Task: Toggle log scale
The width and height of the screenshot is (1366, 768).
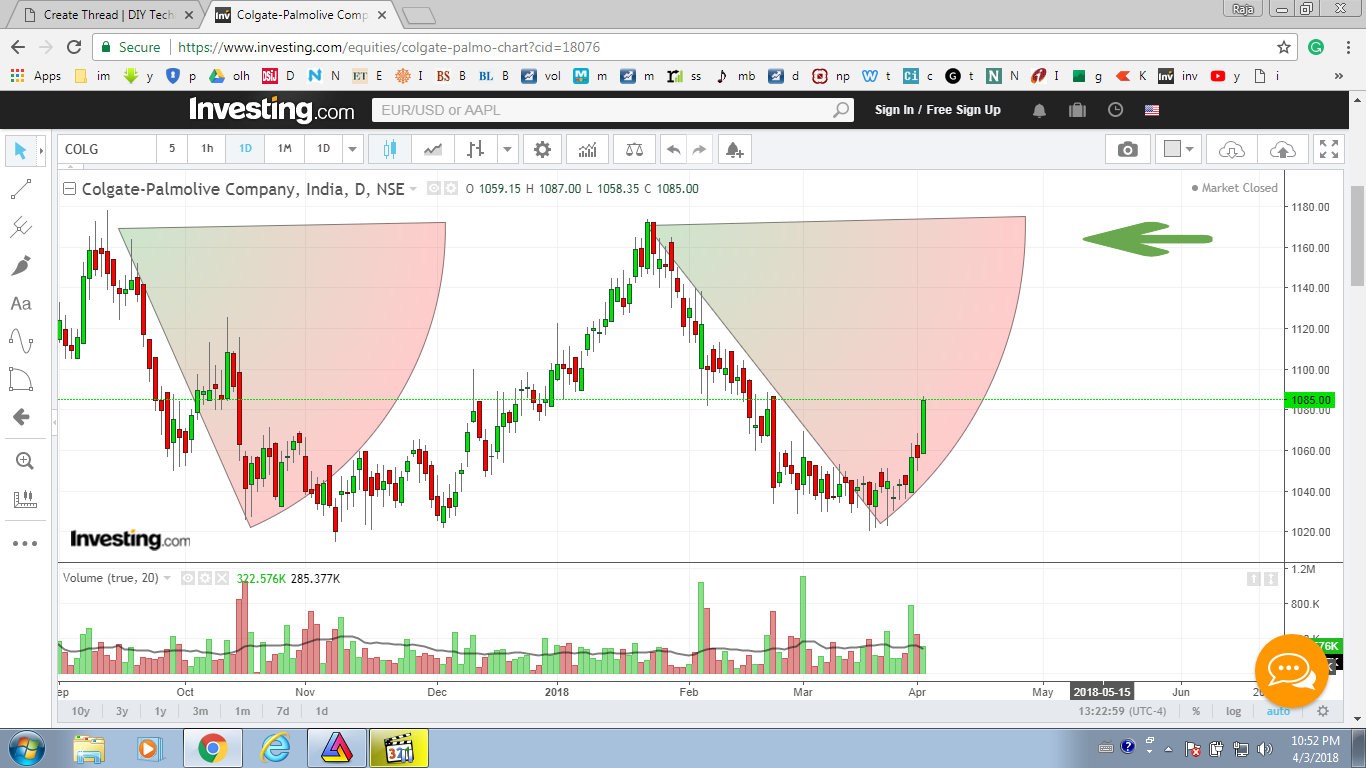Action: pyautogui.click(x=1234, y=711)
